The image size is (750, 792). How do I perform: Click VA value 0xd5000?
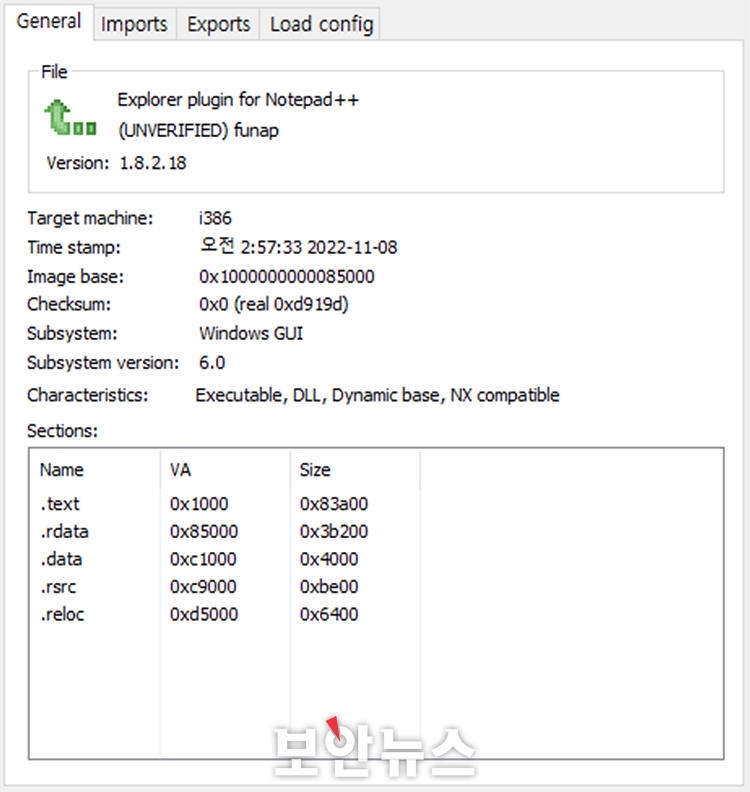pyautogui.click(x=204, y=614)
